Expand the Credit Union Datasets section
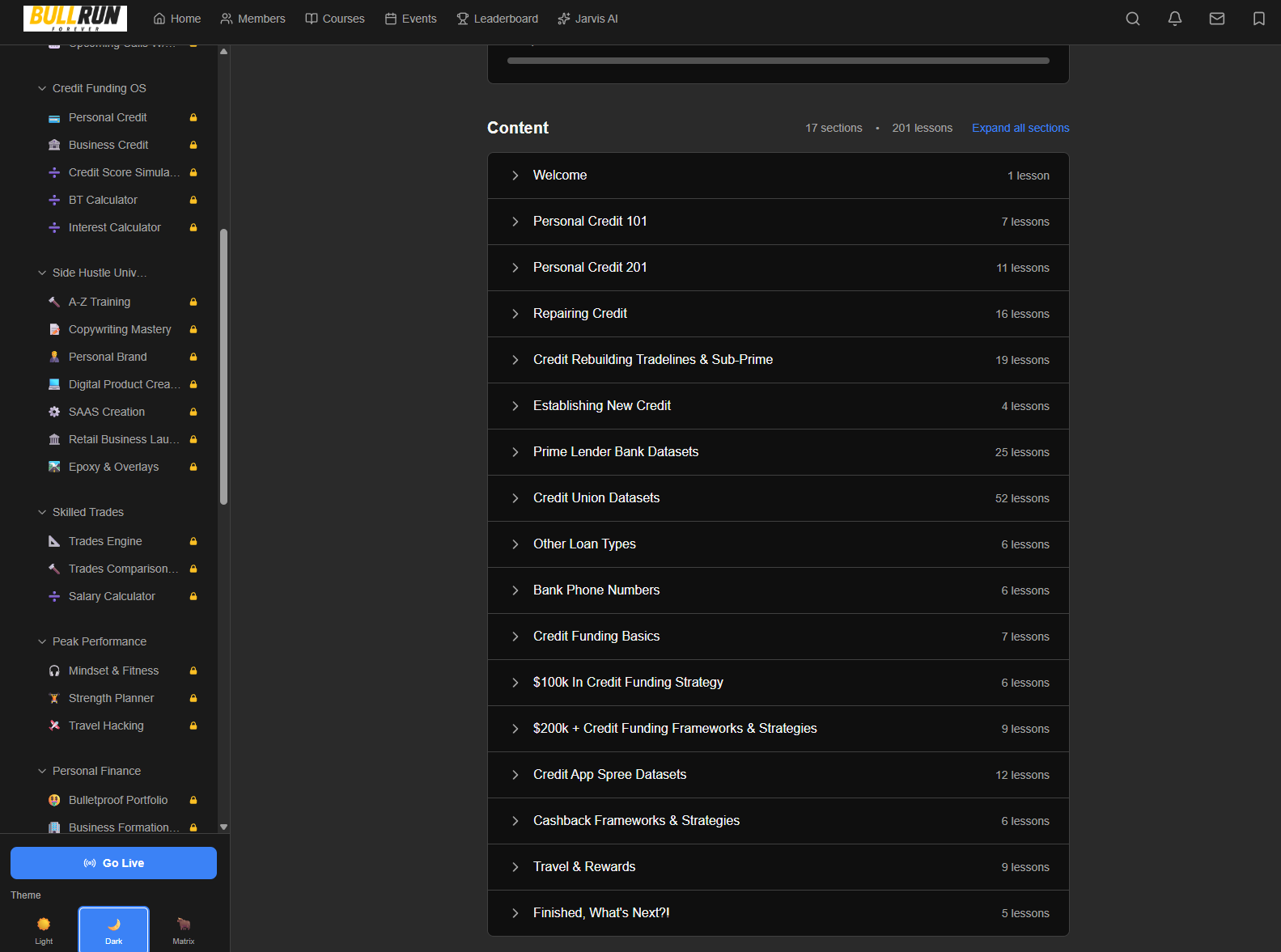1281x952 pixels. 778,498
